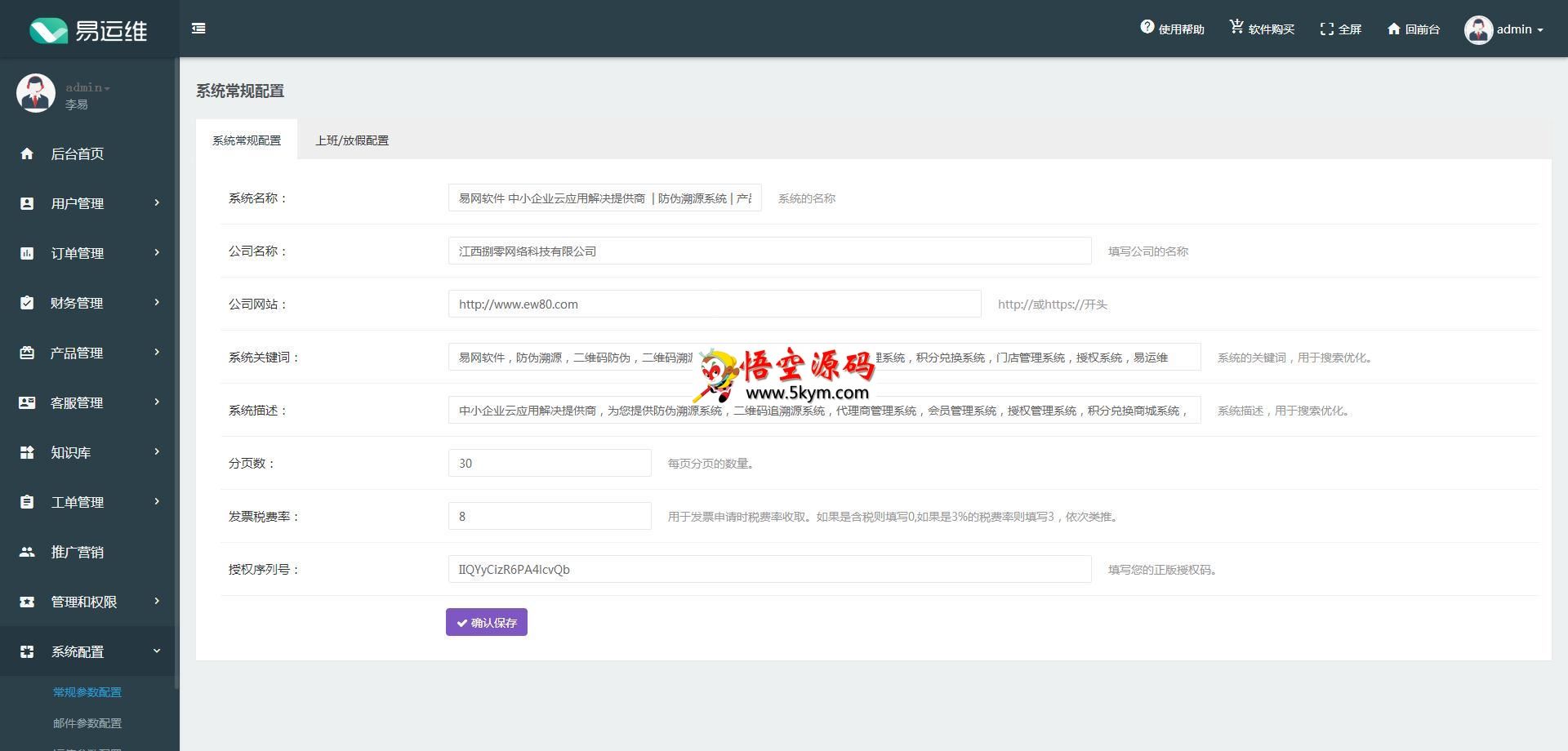Click the 系统描述 input field

click(824, 410)
